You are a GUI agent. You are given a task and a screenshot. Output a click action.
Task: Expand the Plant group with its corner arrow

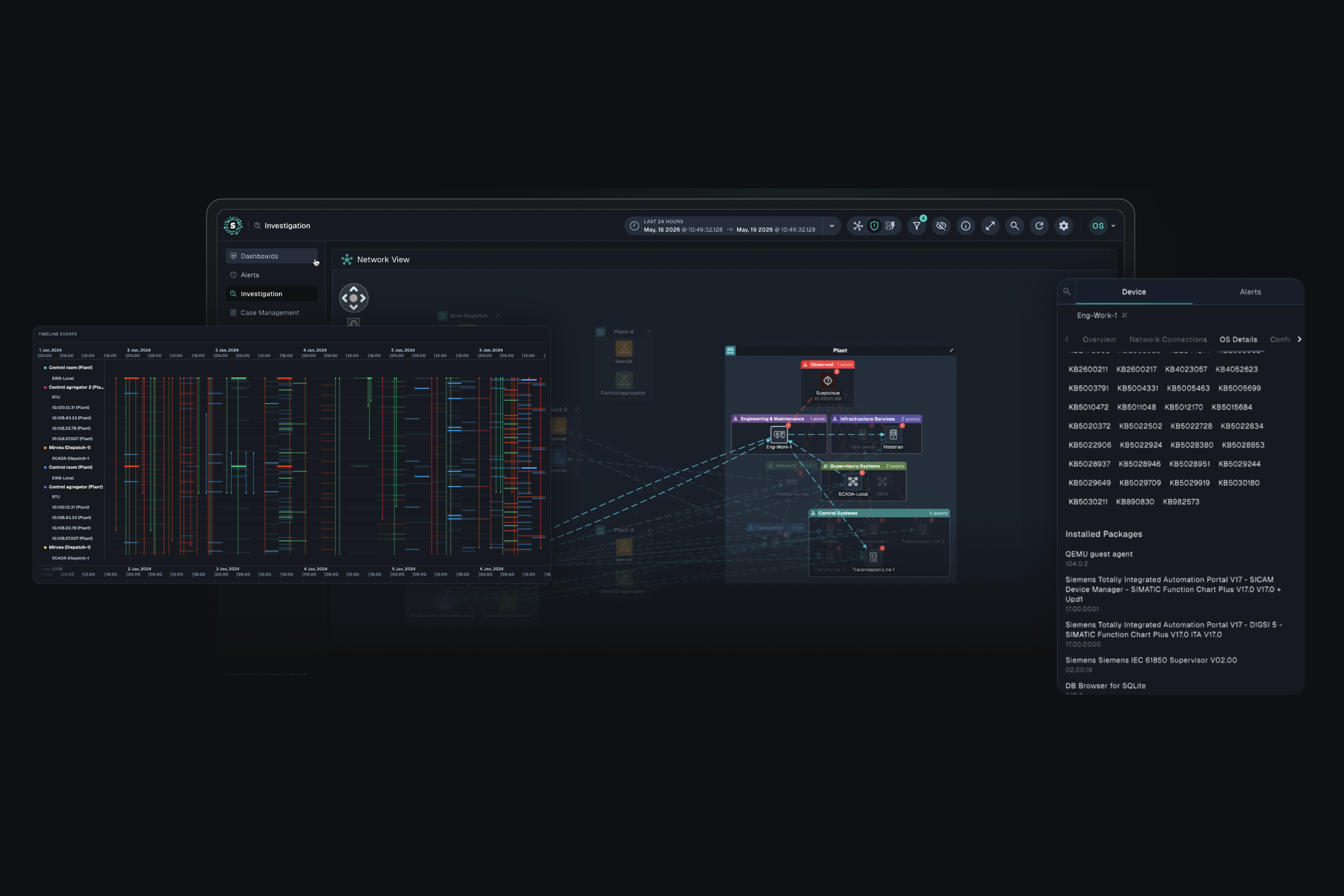(x=951, y=350)
